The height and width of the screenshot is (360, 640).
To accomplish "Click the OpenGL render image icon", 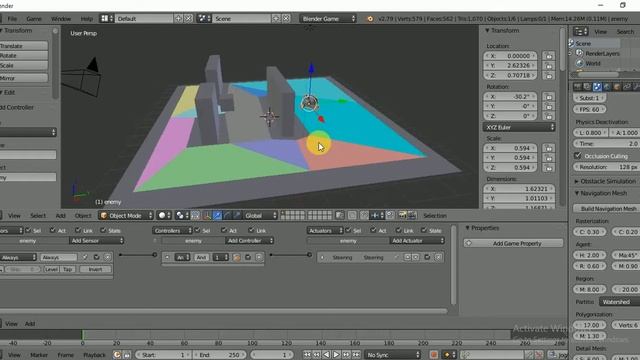I will tap(402, 215).
